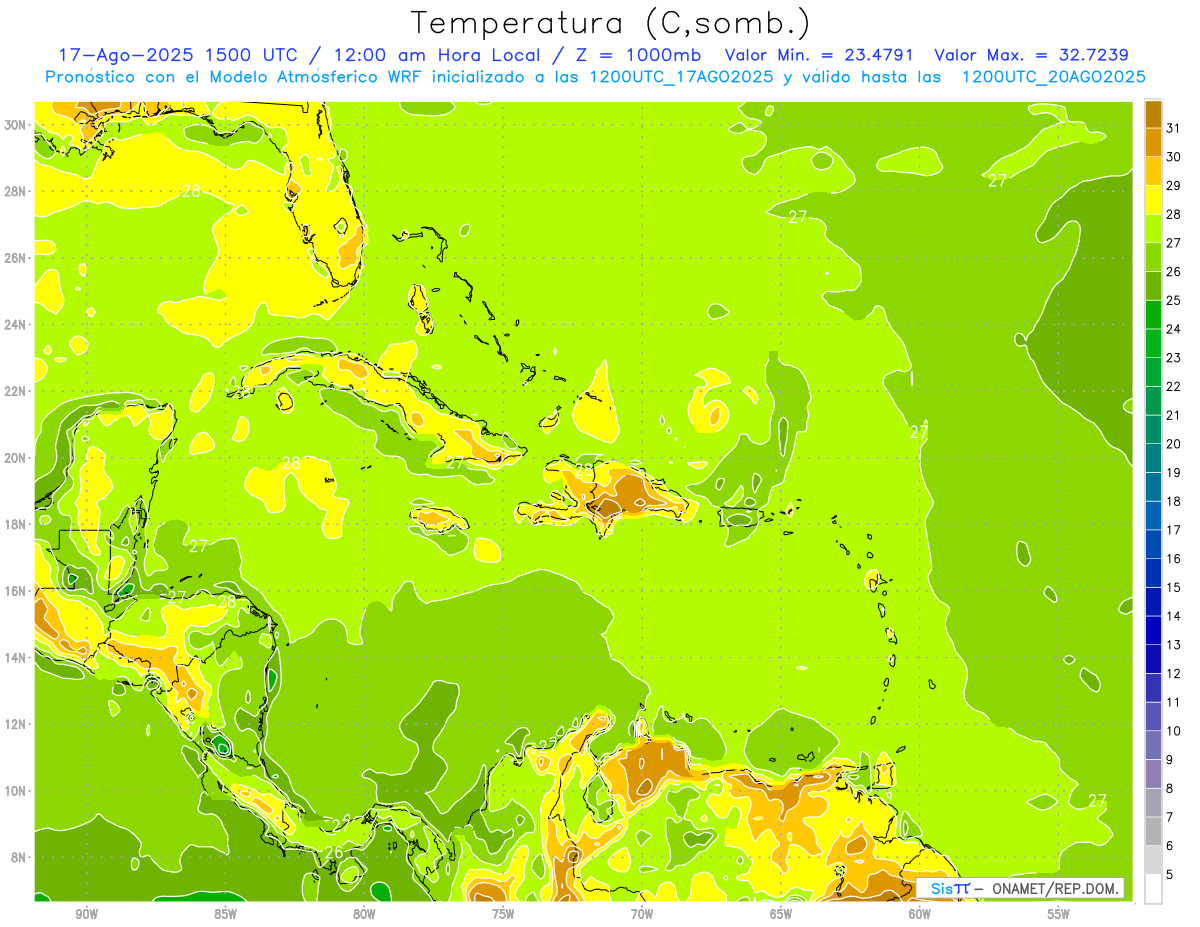
Task: Select the "Valor Max. = 32.7239" value
Action: pos(1033,54)
